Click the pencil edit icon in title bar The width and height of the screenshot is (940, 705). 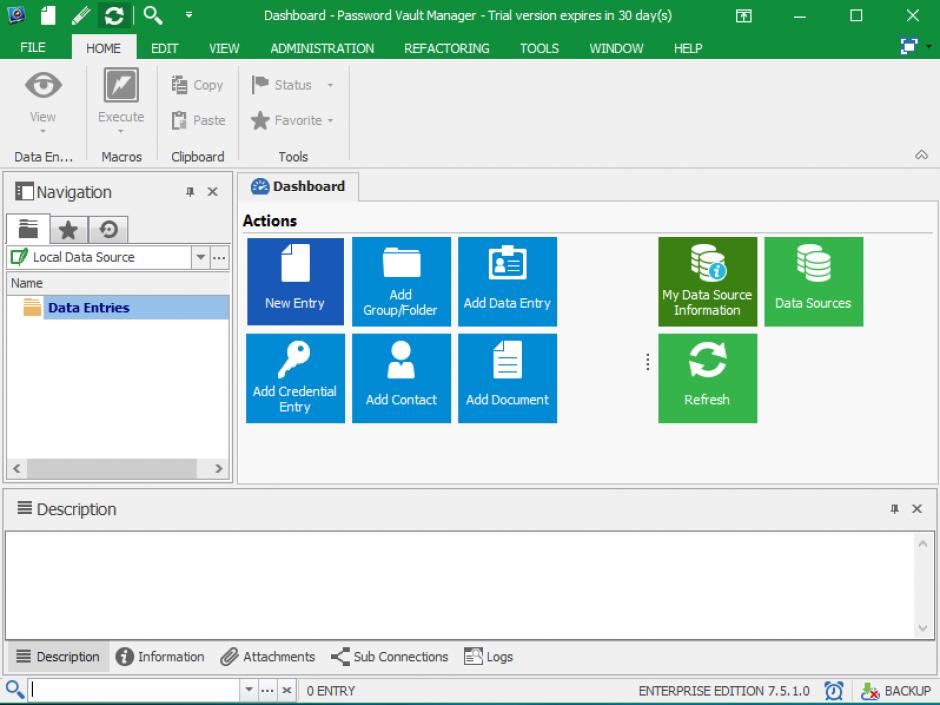(x=81, y=15)
